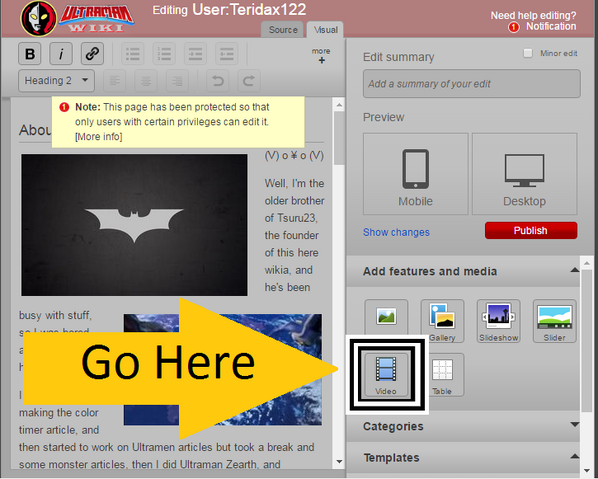Click Show changes link
This screenshot has height=479, width=598.
click(396, 232)
